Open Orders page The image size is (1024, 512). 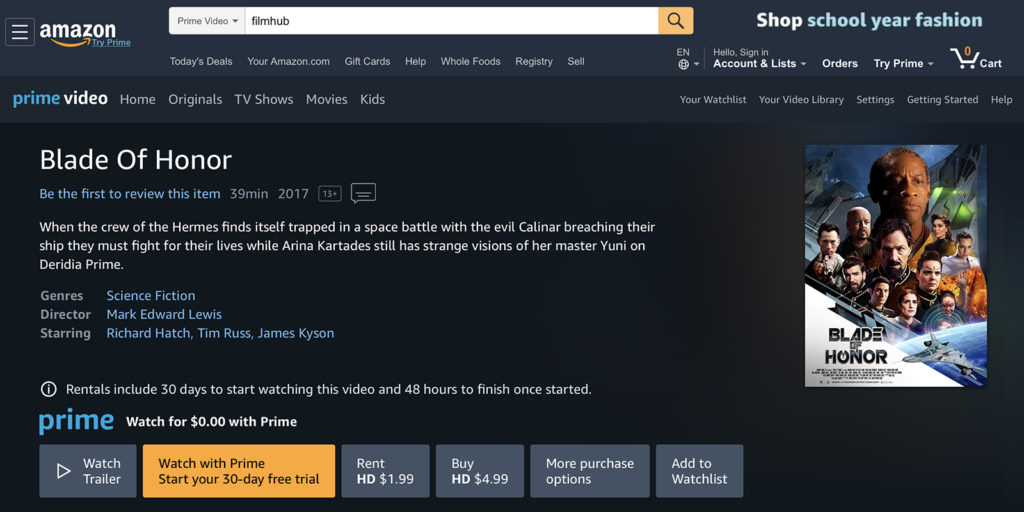point(840,63)
